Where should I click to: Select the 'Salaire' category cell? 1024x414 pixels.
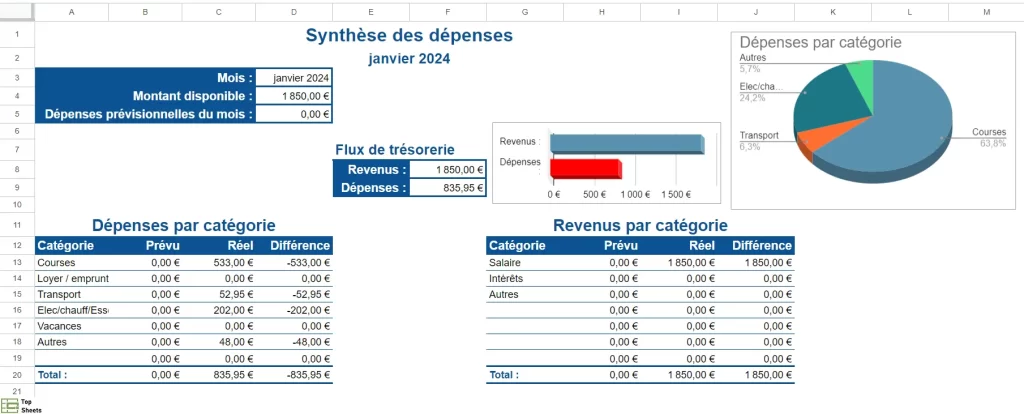coord(525,263)
